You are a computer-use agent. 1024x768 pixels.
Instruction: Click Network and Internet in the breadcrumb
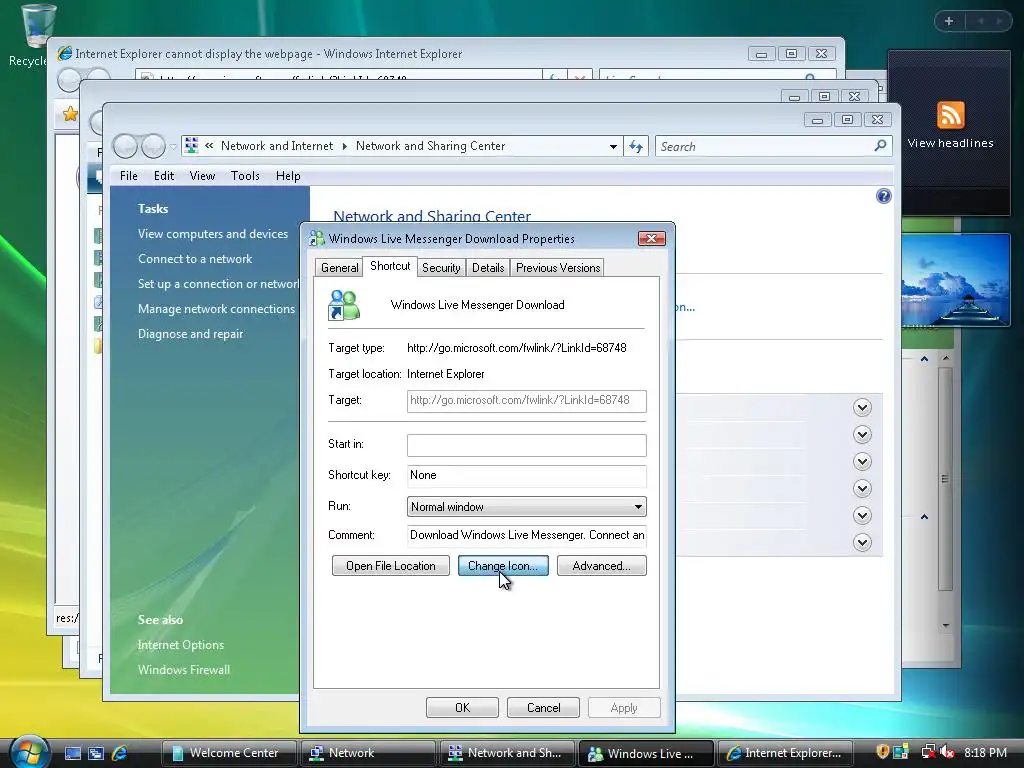pyautogui.click(x=277, y=146)
